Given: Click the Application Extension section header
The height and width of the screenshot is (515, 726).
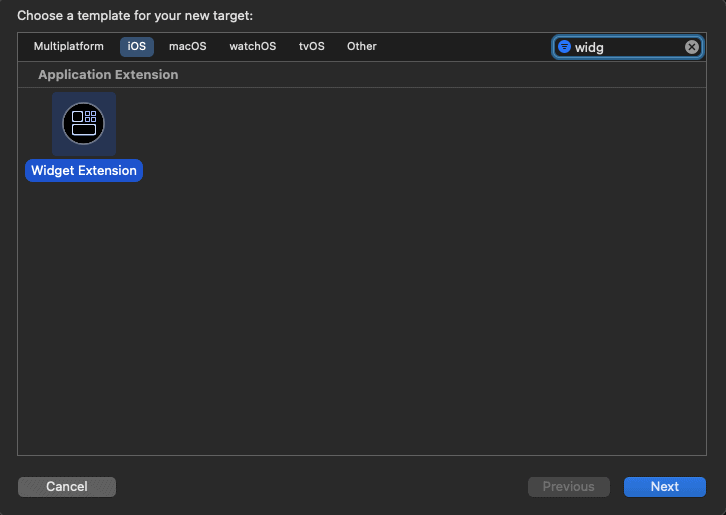Looking at the screenshot, I should click(108, 75).
